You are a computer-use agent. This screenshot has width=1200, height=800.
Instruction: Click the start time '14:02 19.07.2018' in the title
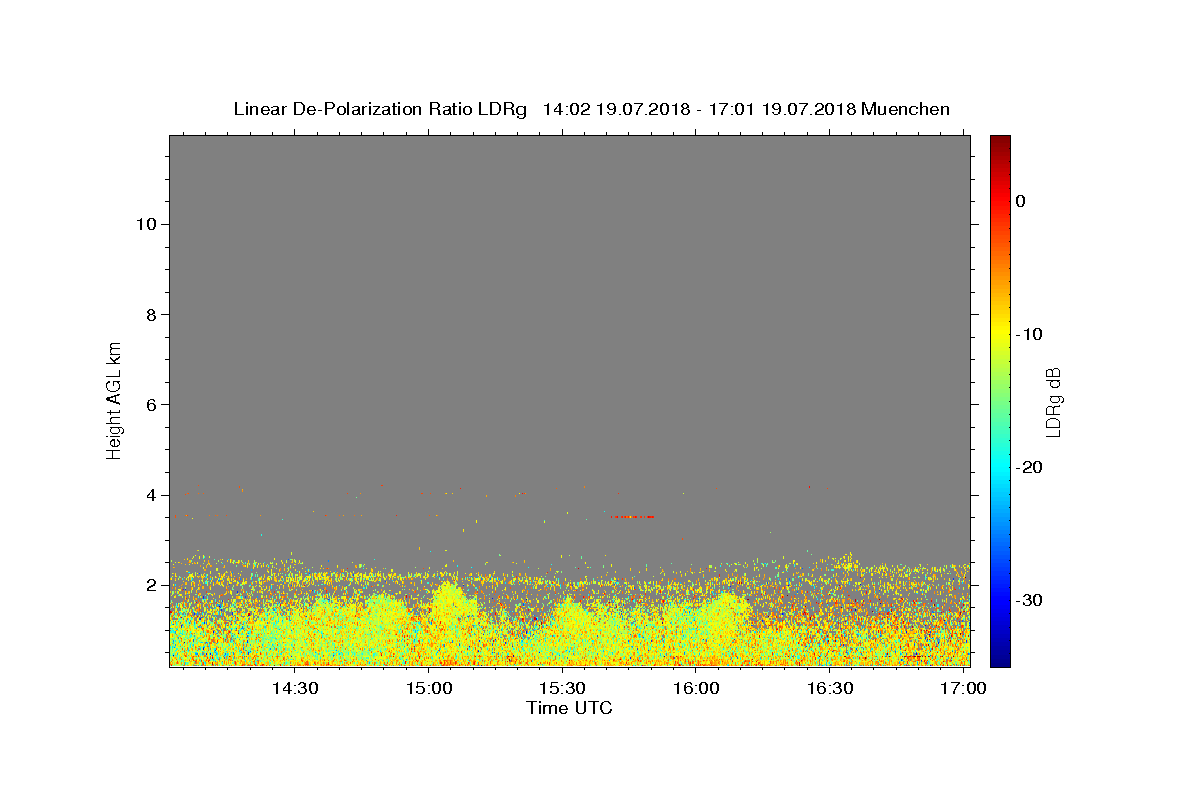point(616,109)
